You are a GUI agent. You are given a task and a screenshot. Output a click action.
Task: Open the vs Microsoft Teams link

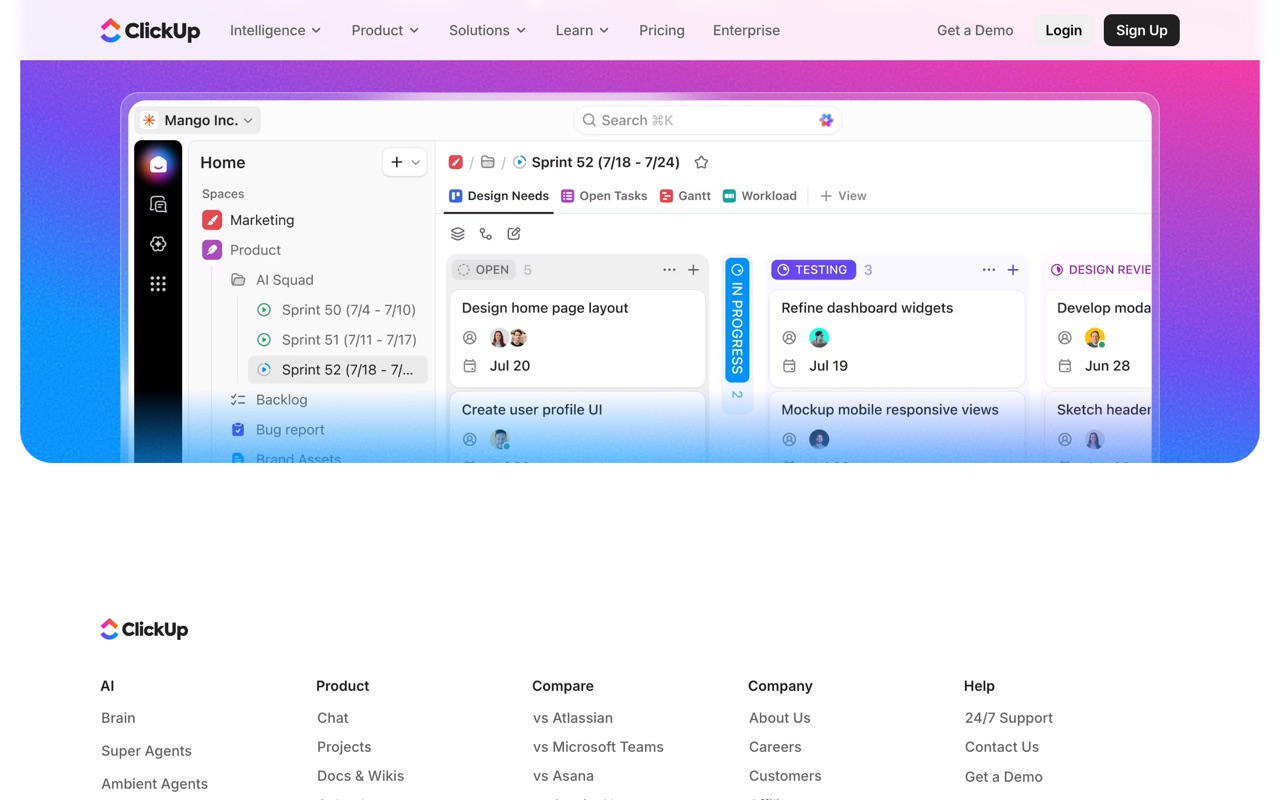[x=598, y=747]
